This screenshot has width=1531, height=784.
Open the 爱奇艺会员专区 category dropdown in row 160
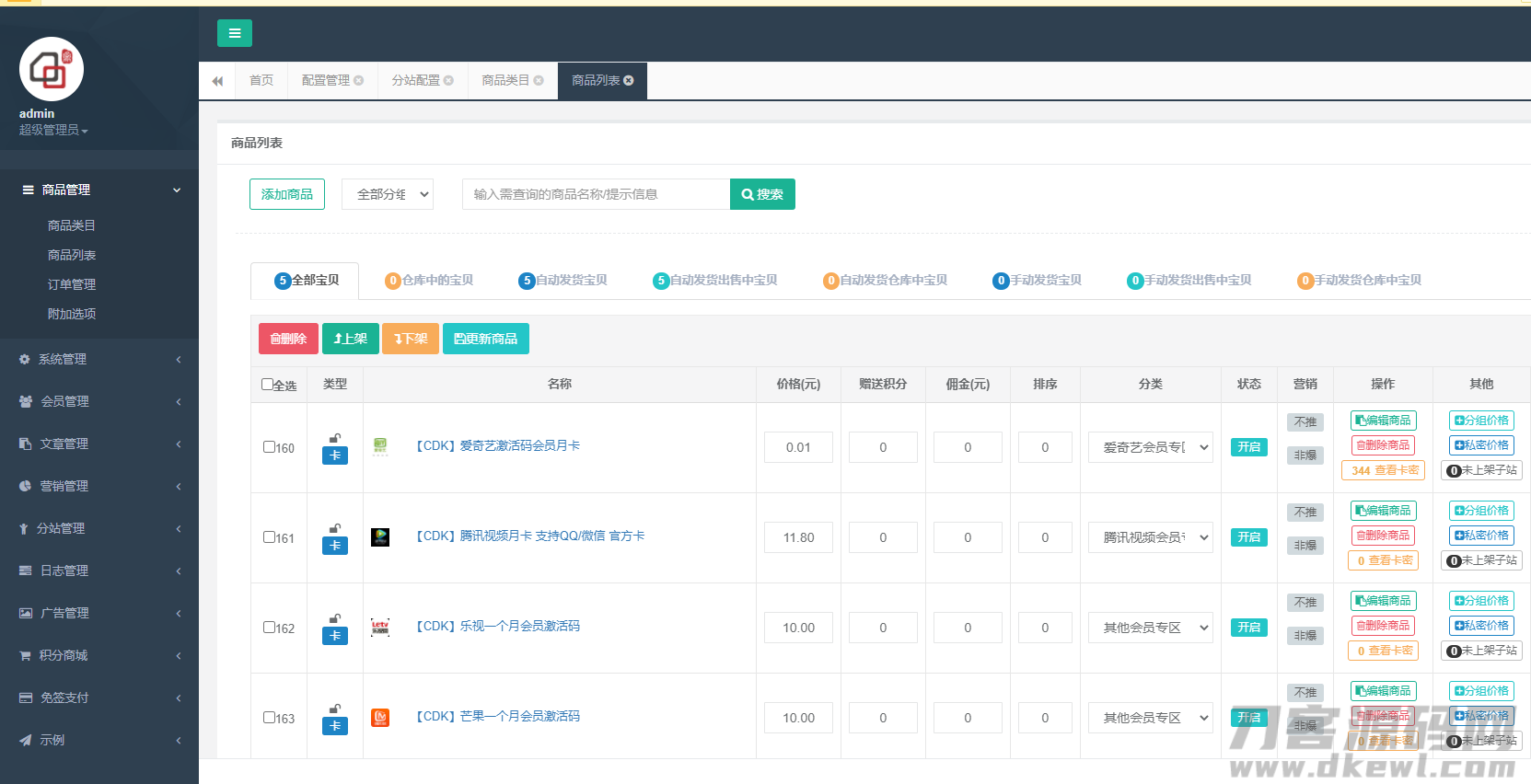(1151, 447)
